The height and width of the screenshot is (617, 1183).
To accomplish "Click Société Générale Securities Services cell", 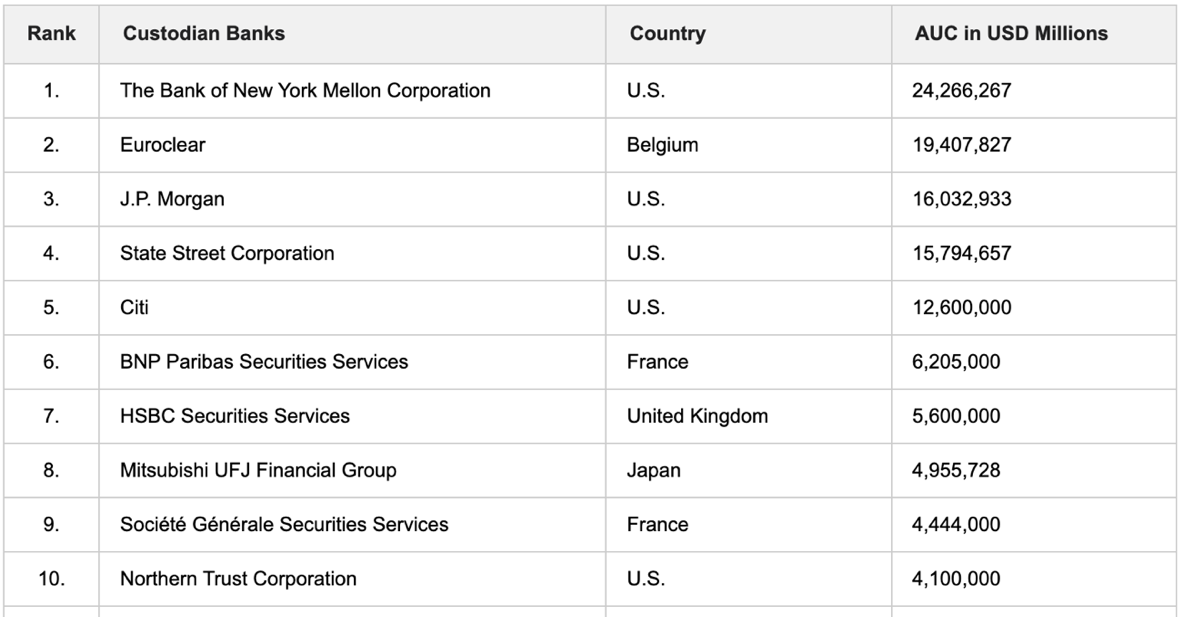I will [352, 525].
